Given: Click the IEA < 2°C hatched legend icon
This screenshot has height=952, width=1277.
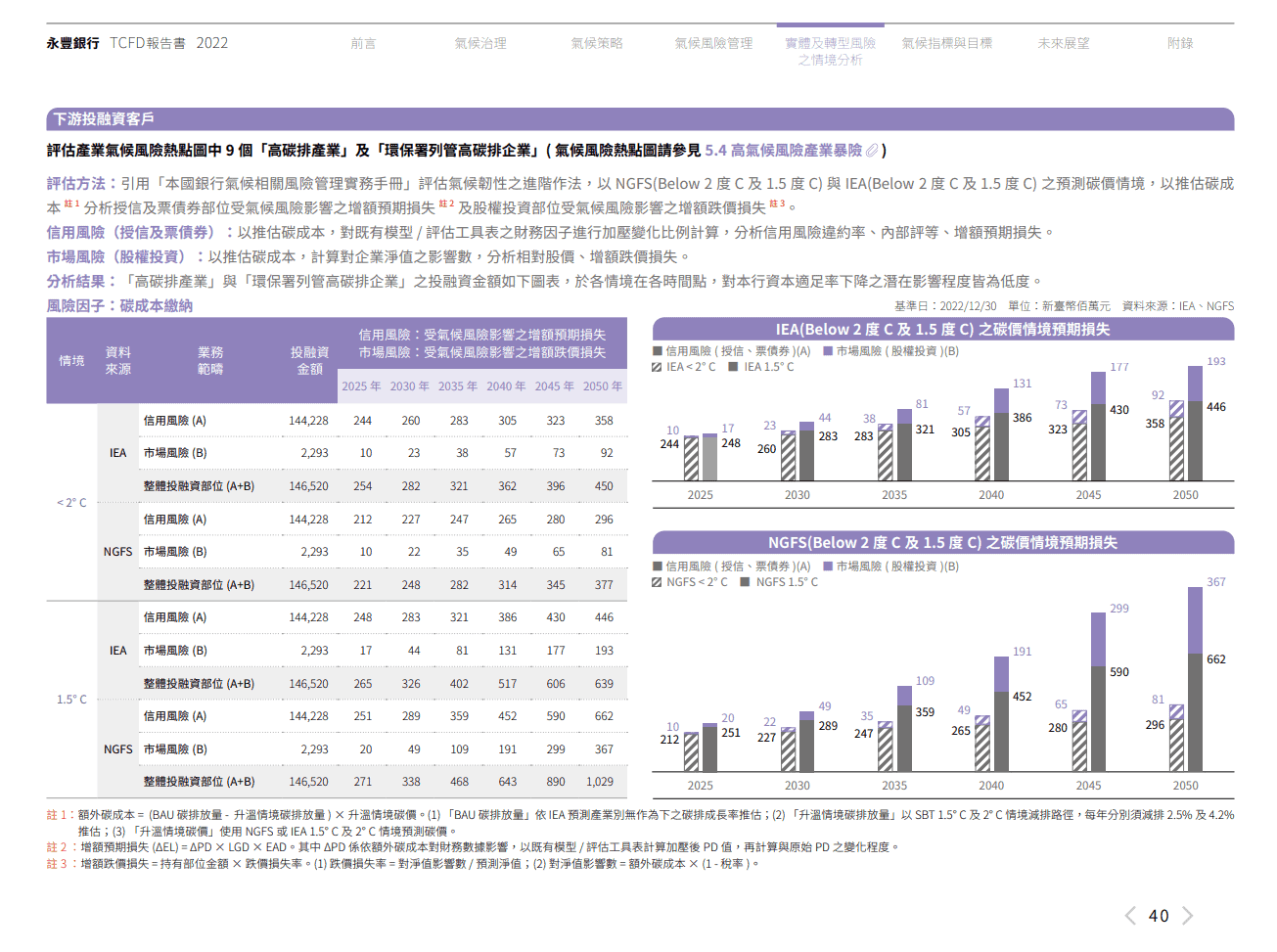Looking at the screenshot, I should (x=658, y=367).
